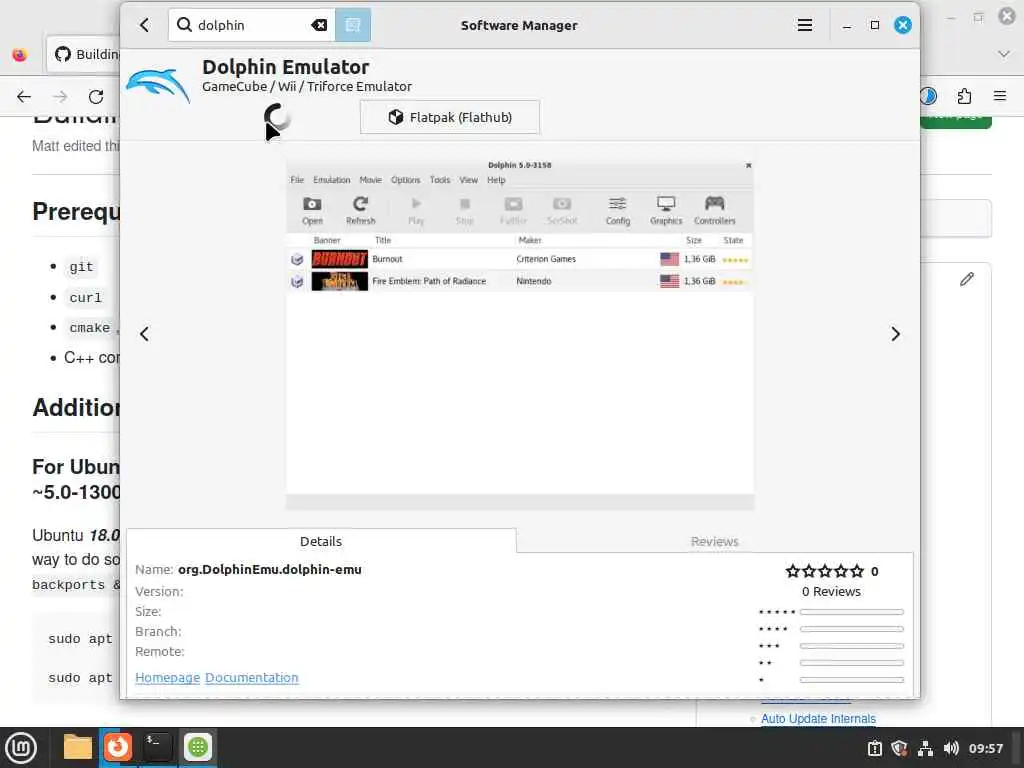Open the update manager shield tray icon

[x=900, y=748]
